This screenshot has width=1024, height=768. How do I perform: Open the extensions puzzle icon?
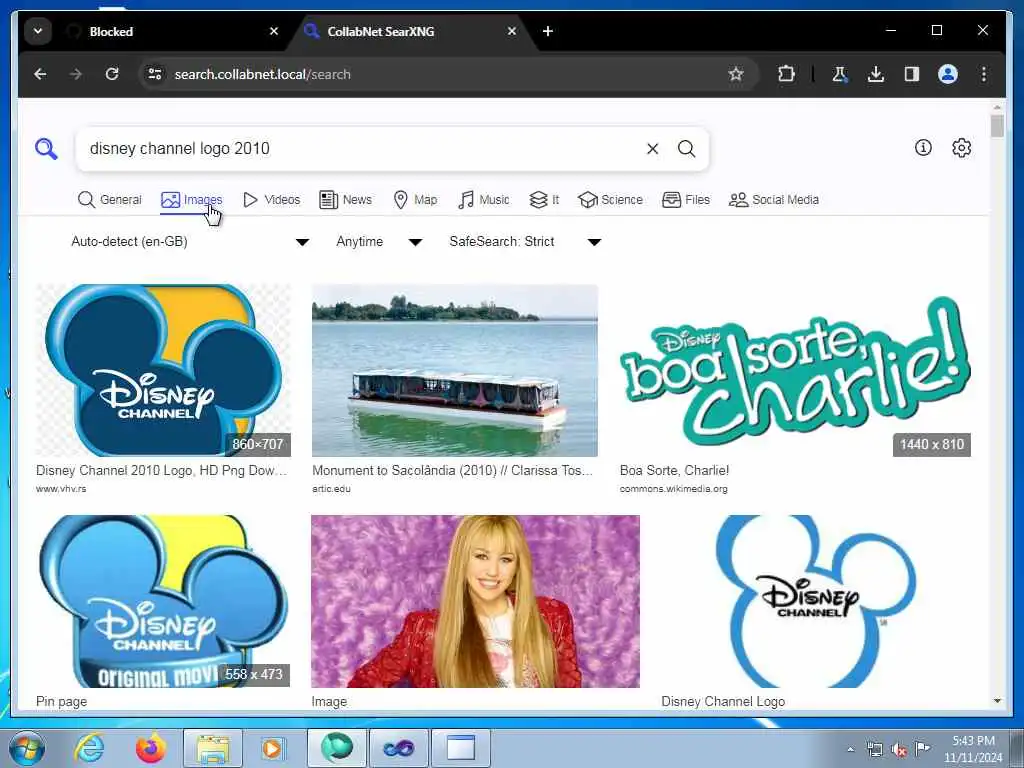(786, 74)
